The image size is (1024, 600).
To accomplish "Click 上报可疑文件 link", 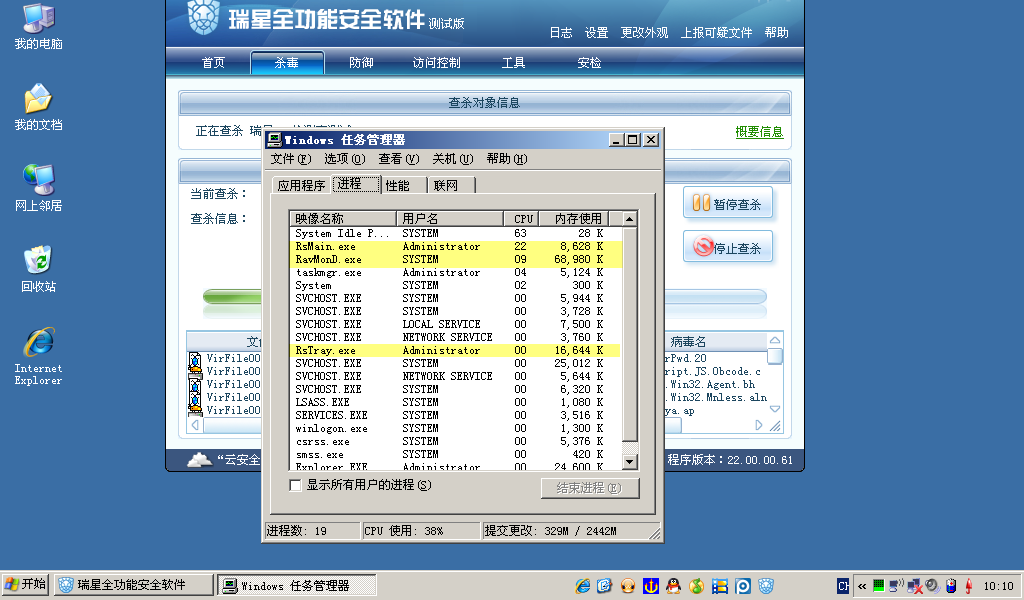I will [x=716, y=33].
